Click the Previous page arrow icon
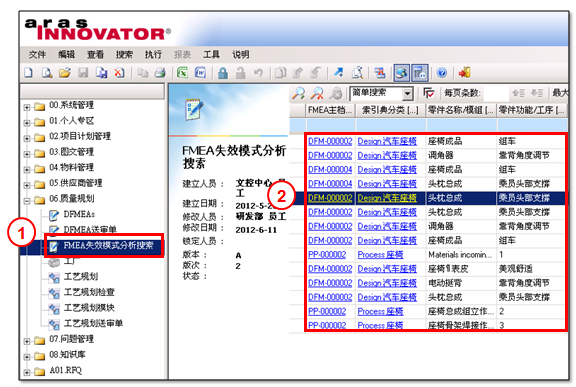The width and height of the screenshot is (576, 387). (x=519, y=93)
